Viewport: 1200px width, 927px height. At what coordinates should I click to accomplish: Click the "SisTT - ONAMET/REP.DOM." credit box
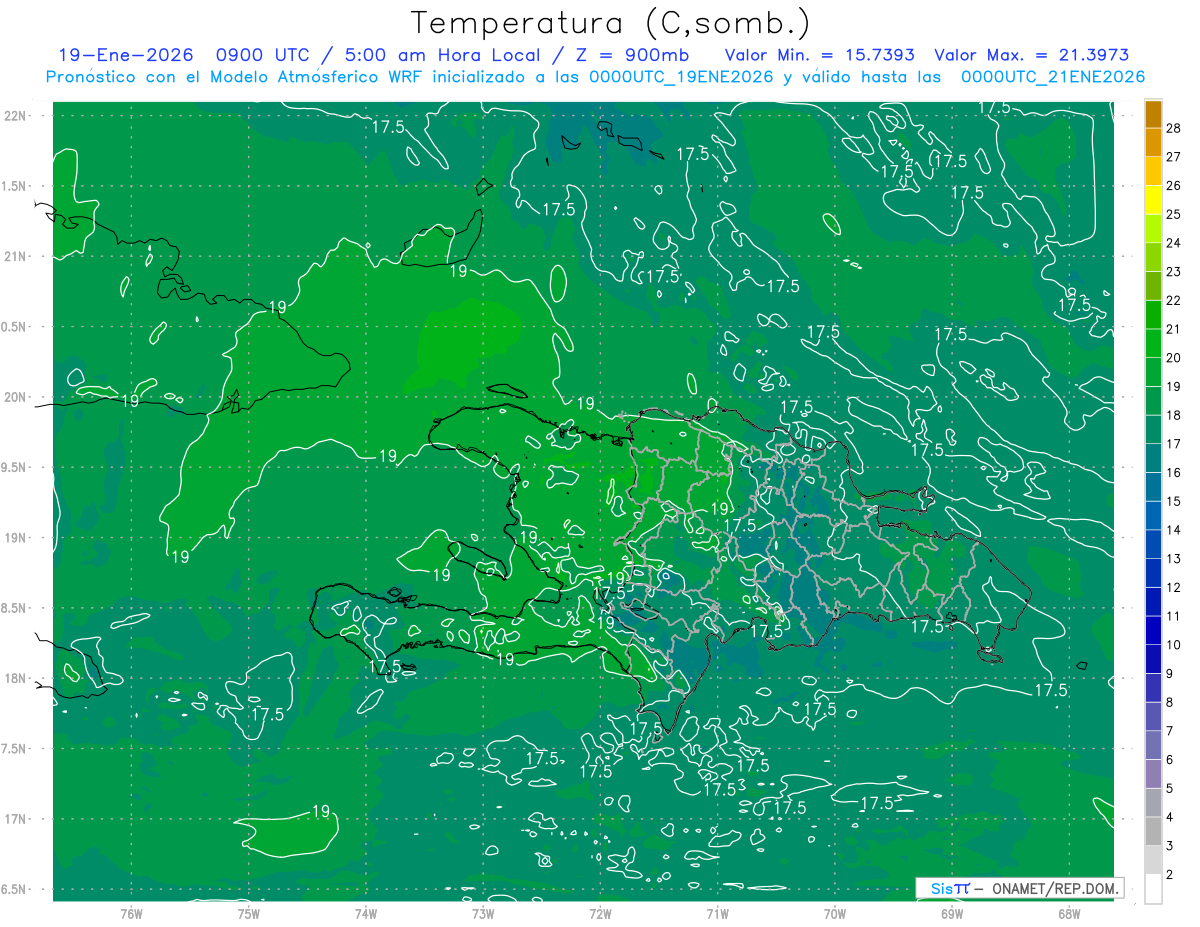1020,888
